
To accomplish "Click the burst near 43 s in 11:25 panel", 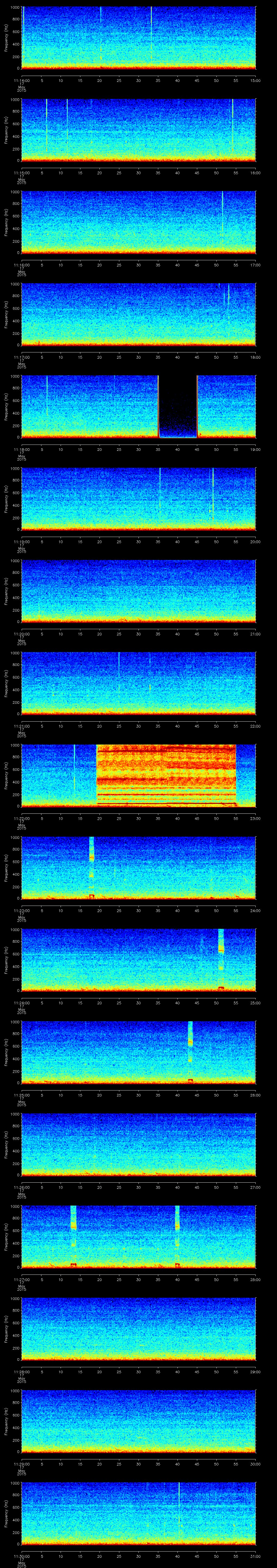I will [190, 1051].
